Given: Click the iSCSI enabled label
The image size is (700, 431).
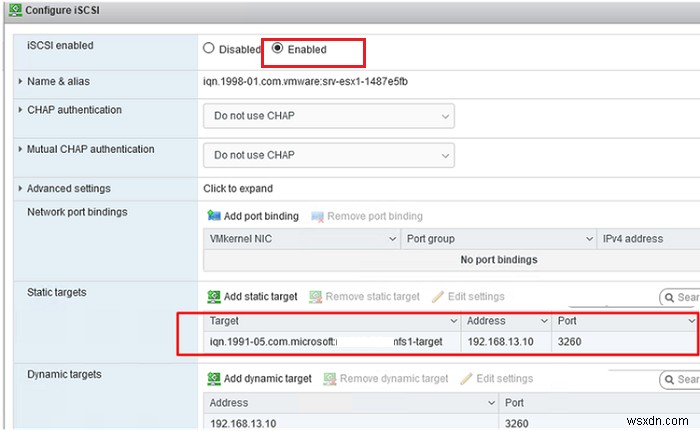Looking at the screenshot, I should (x=60, y=46).
